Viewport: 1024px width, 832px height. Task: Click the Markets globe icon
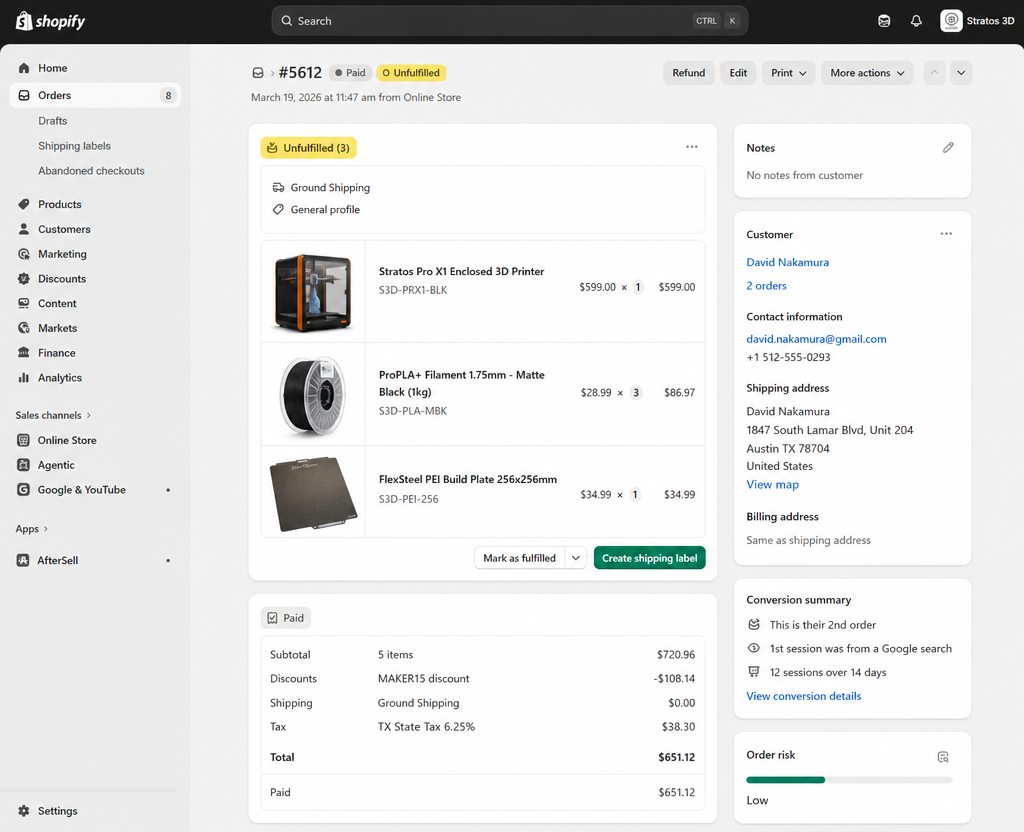(24, 328)
